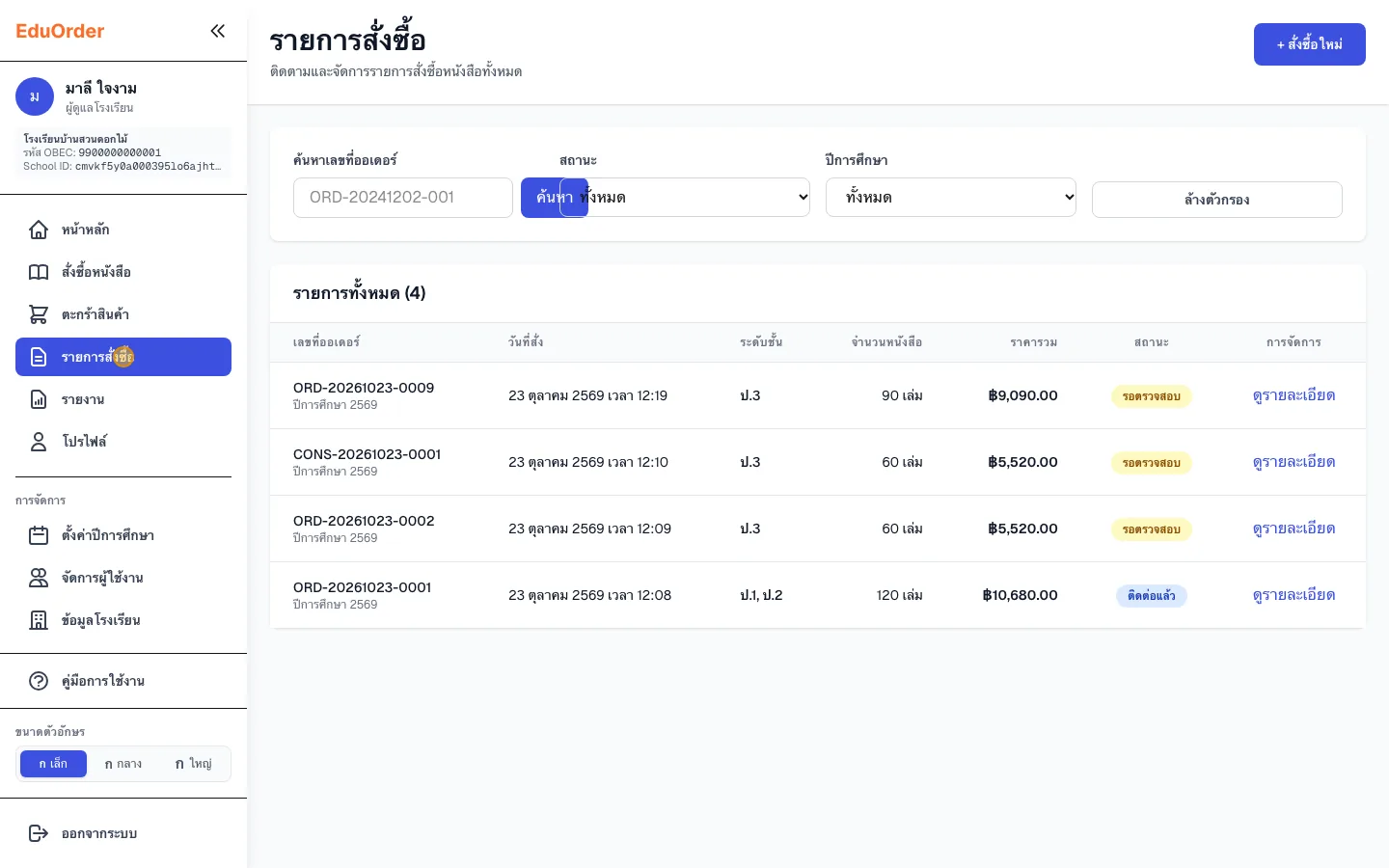Select large font size ใหญ่

click(193, 764)
